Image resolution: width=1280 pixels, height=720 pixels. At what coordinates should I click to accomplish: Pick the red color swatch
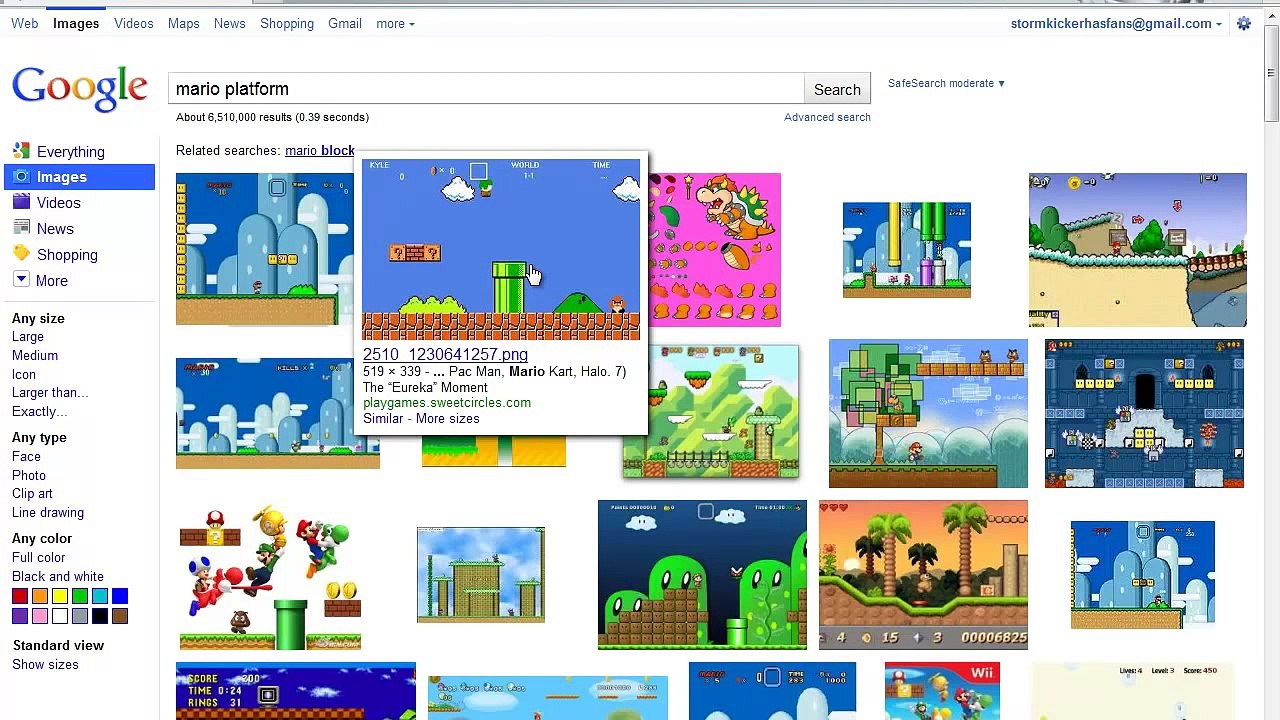point(20,596)
